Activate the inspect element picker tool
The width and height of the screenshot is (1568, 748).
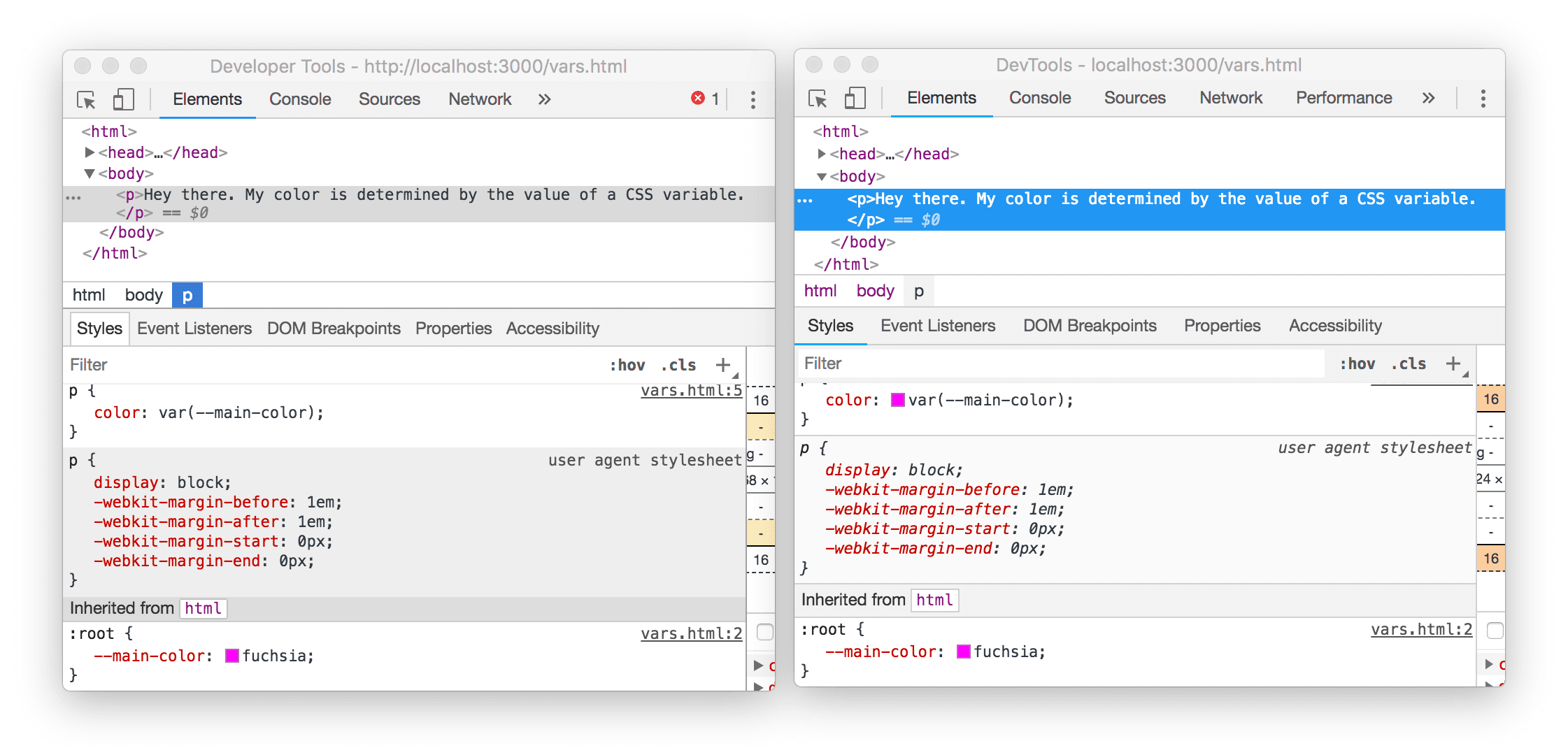[x=85, y=100]
